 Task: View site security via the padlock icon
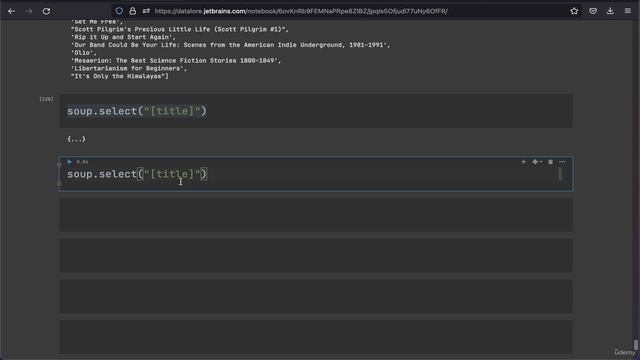(x=133, y=11)
